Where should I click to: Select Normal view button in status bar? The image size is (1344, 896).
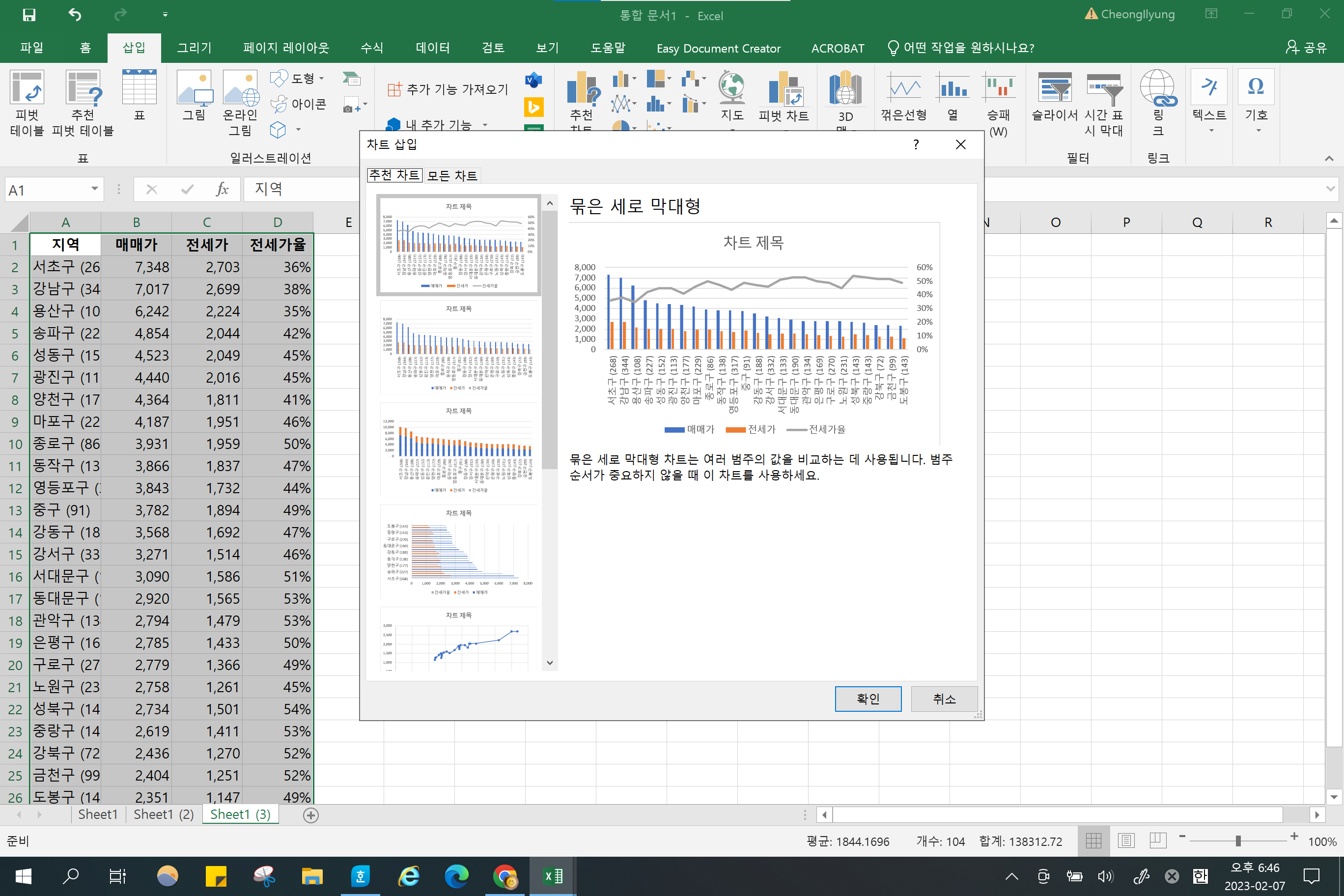point(1093,840)
